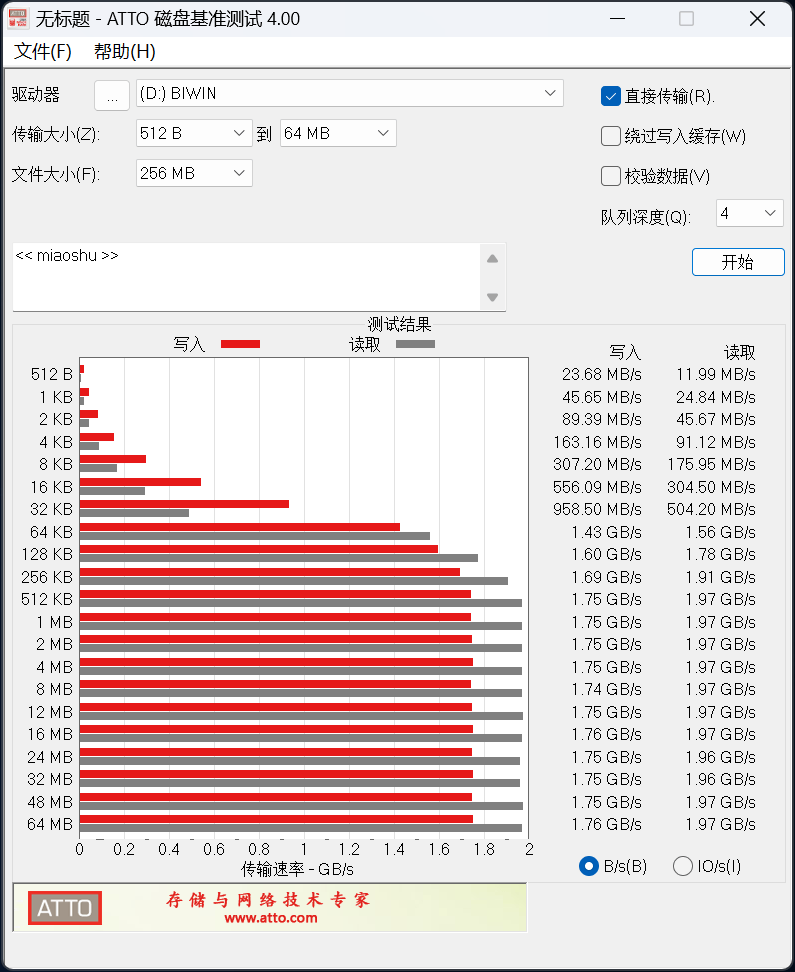
Task: Open the 文件(F) menu
Action: coord(43,51)
